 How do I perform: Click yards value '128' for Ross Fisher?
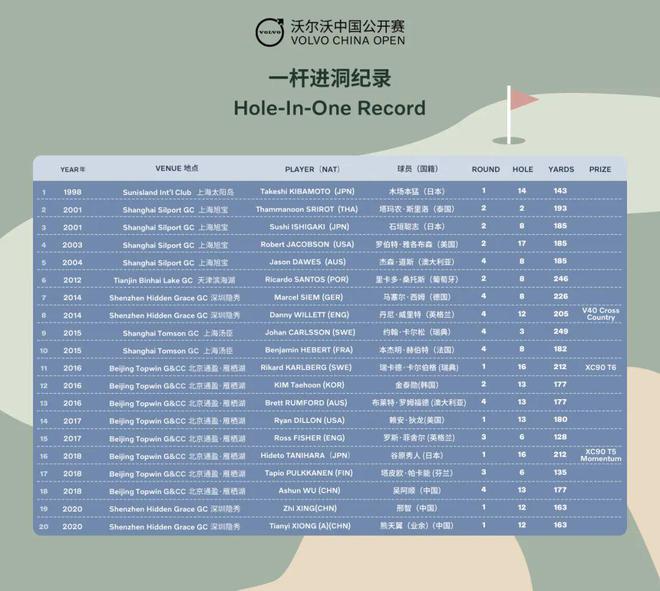click(560, 437)
